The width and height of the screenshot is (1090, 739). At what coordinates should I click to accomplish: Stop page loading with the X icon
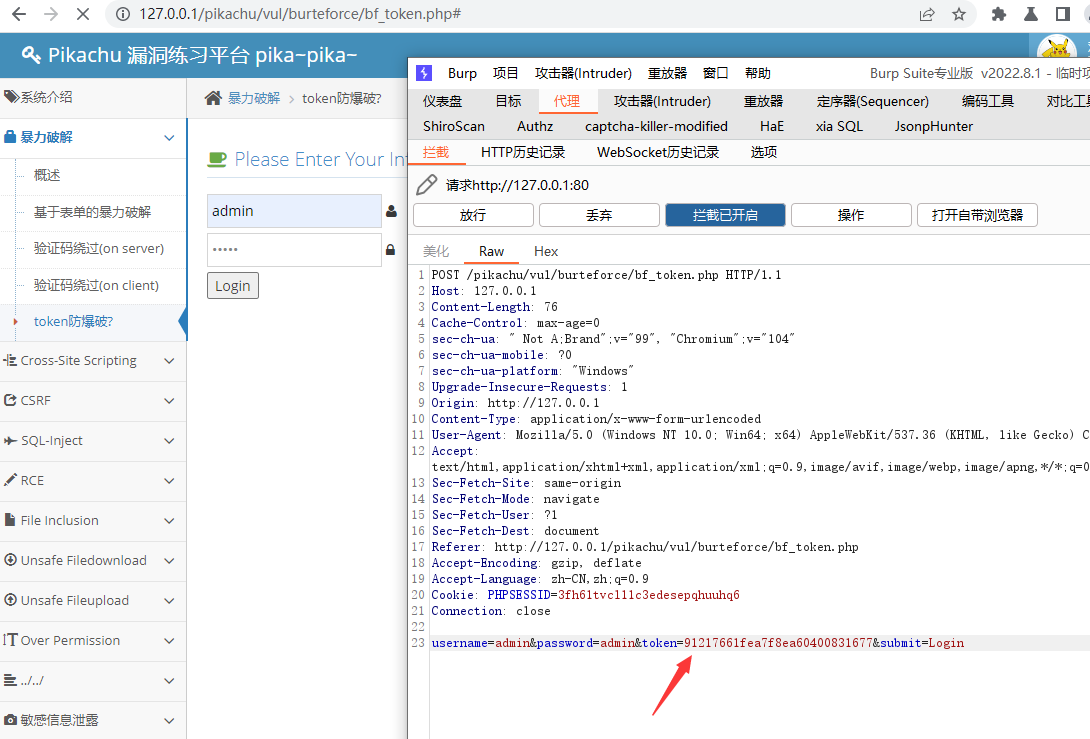click(x=83, y=14)
